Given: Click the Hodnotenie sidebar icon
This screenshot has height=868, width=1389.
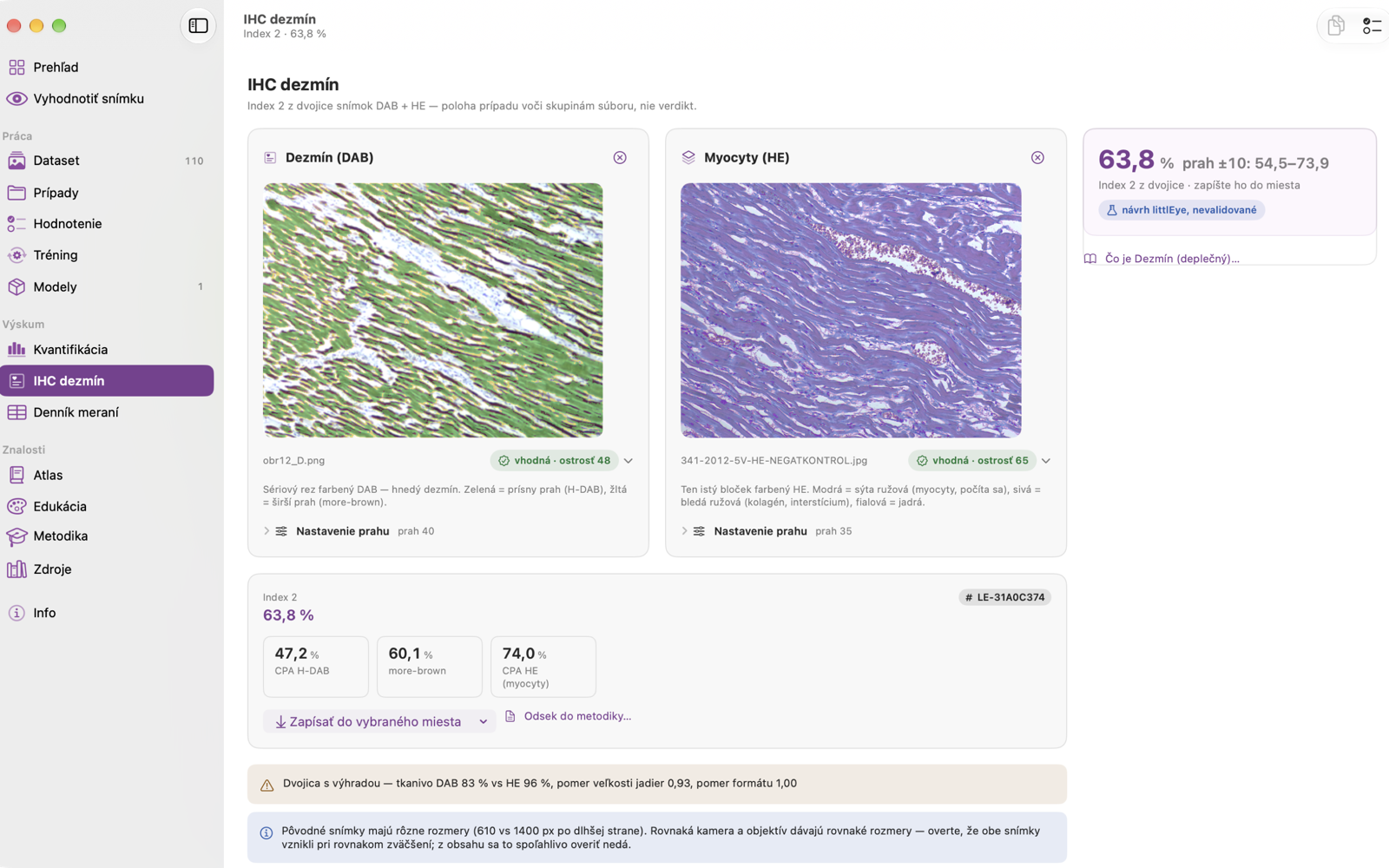Looking at the screenshot, I should (16, 224).
